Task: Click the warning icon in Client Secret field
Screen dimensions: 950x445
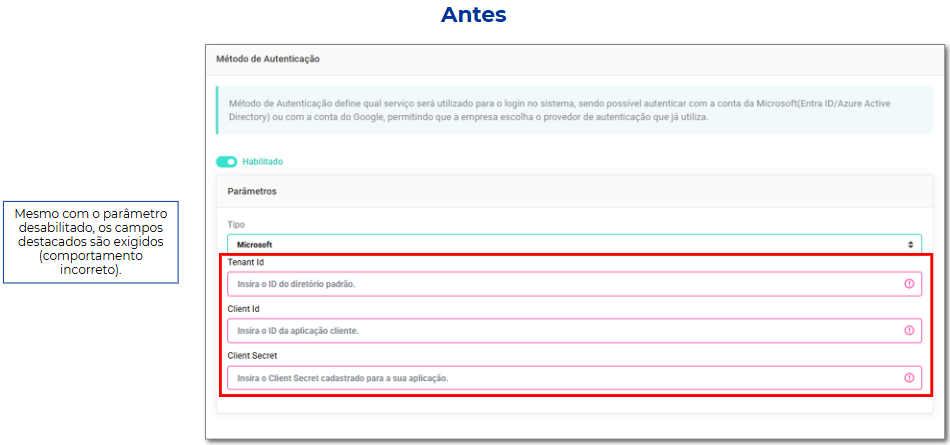Action: click(909, 378)
